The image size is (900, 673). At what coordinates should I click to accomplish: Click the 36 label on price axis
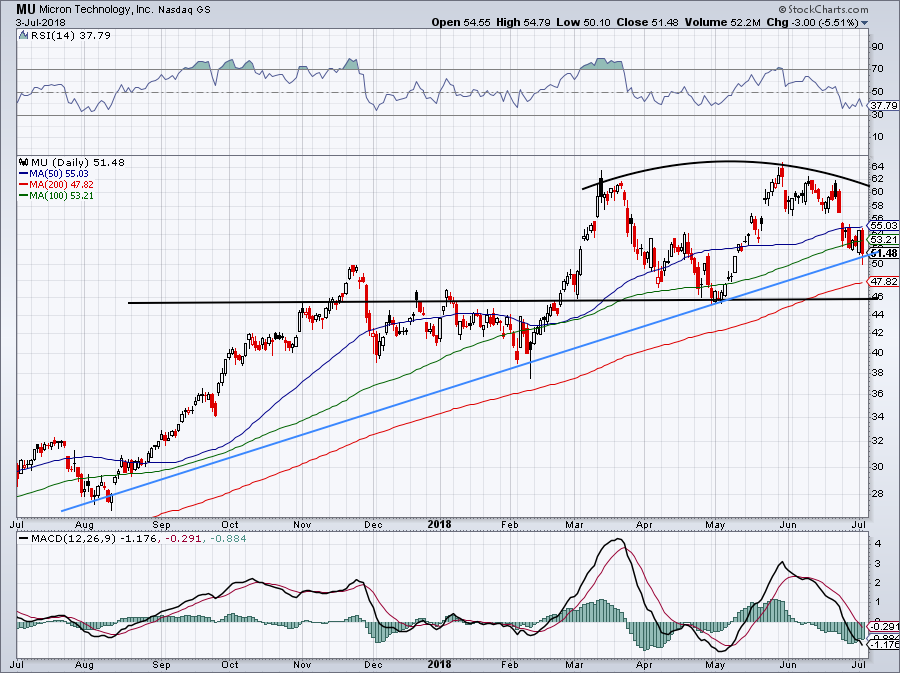[877, 394]
